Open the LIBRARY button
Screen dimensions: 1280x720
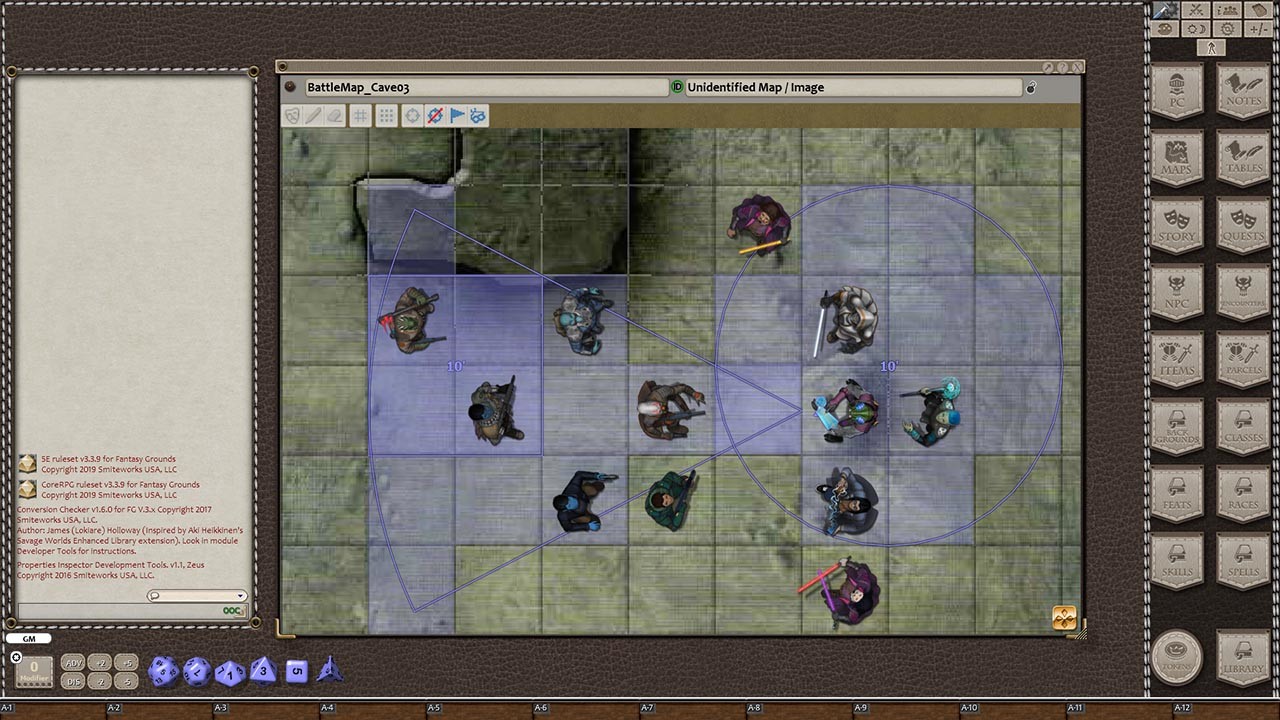click(x=1243, y=657)
